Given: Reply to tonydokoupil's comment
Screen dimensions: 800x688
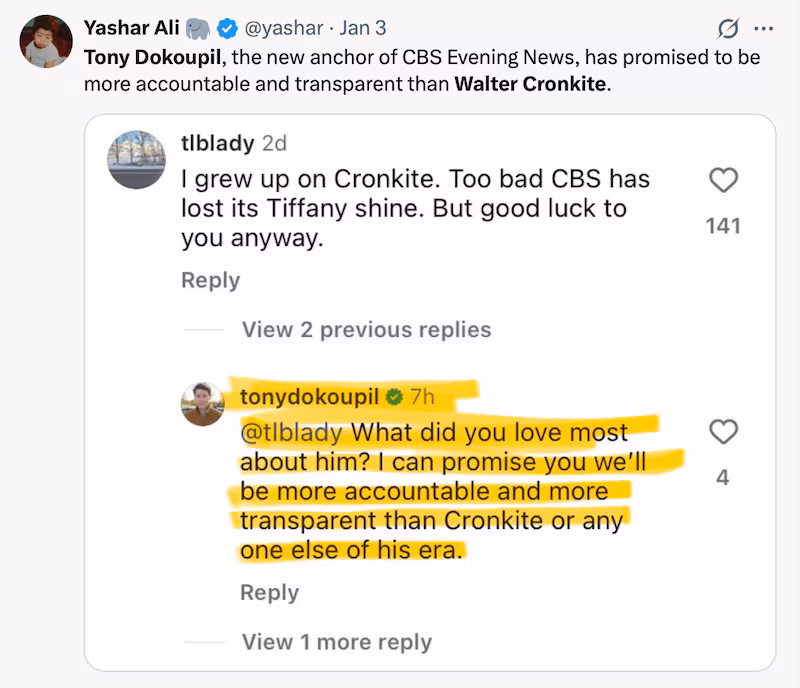Looking at the screenshot, I should pos(271,592).
